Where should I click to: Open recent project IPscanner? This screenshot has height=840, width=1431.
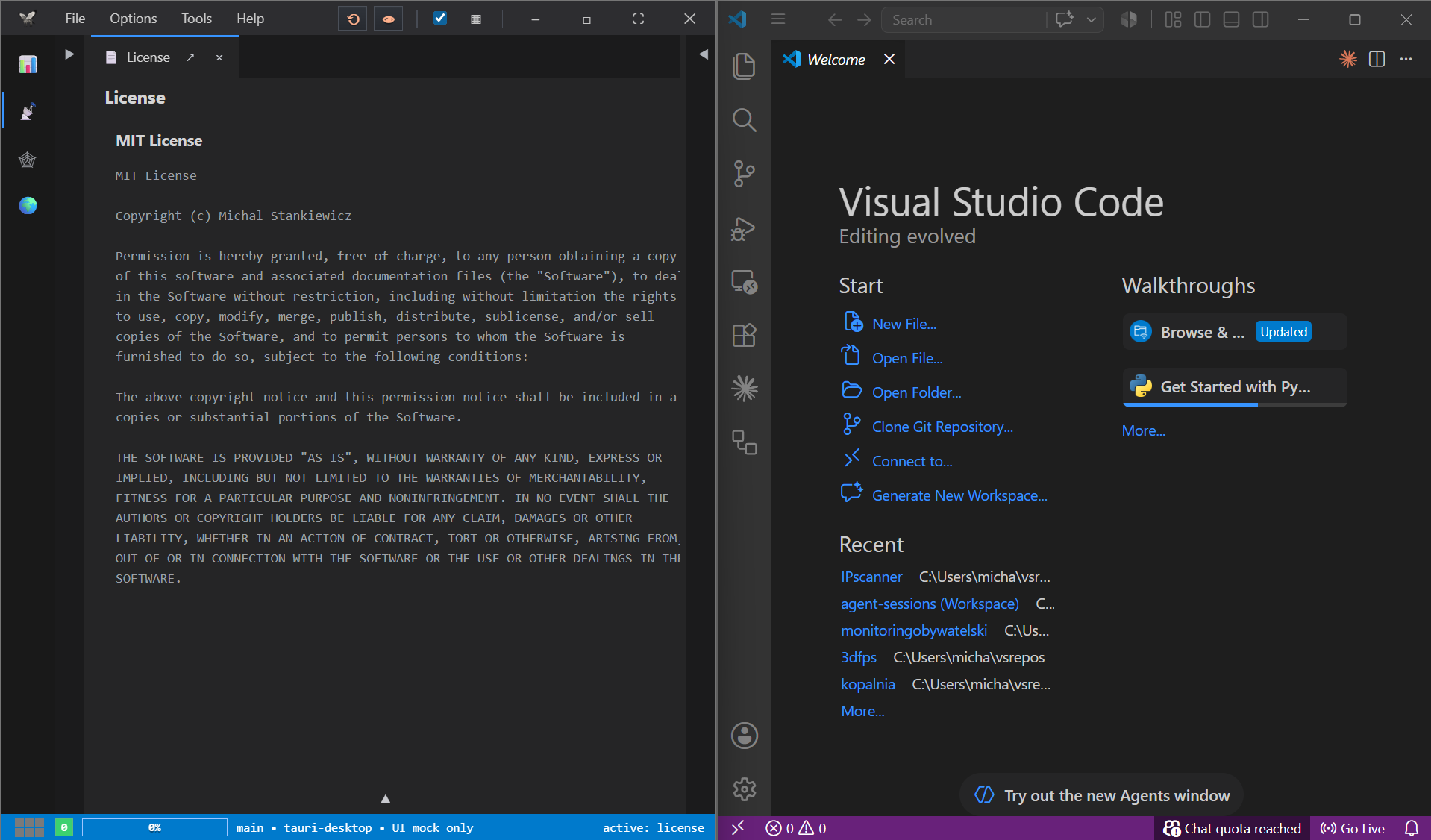[x=871, y=577]
